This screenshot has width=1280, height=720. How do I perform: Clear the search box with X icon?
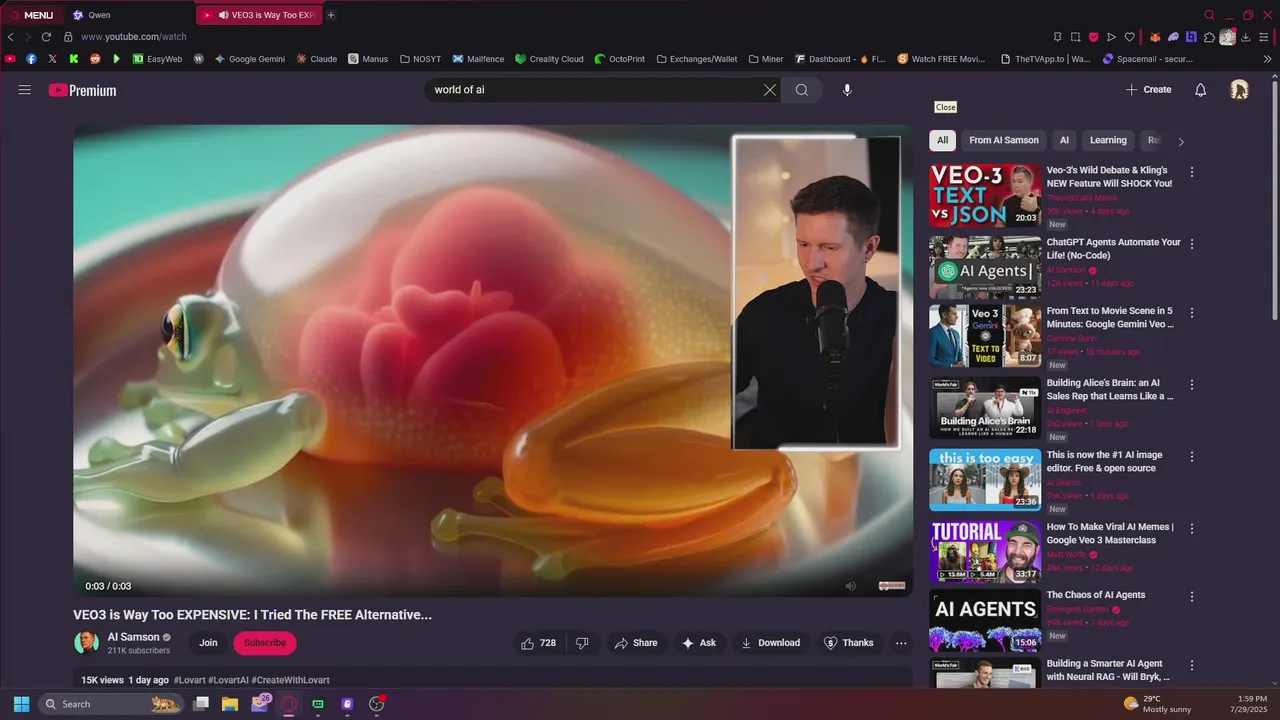point(770,90)
